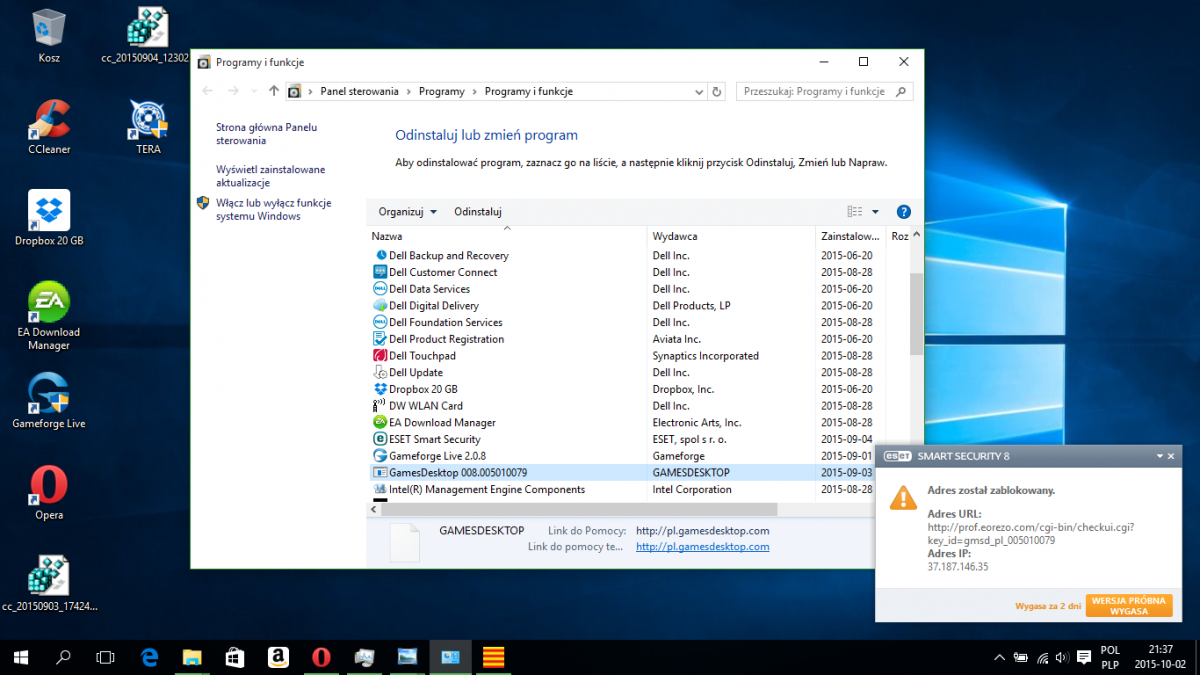Refresh the Programy i funkcje address bar
The image size is (1200, 675).
tap(716, 91)
